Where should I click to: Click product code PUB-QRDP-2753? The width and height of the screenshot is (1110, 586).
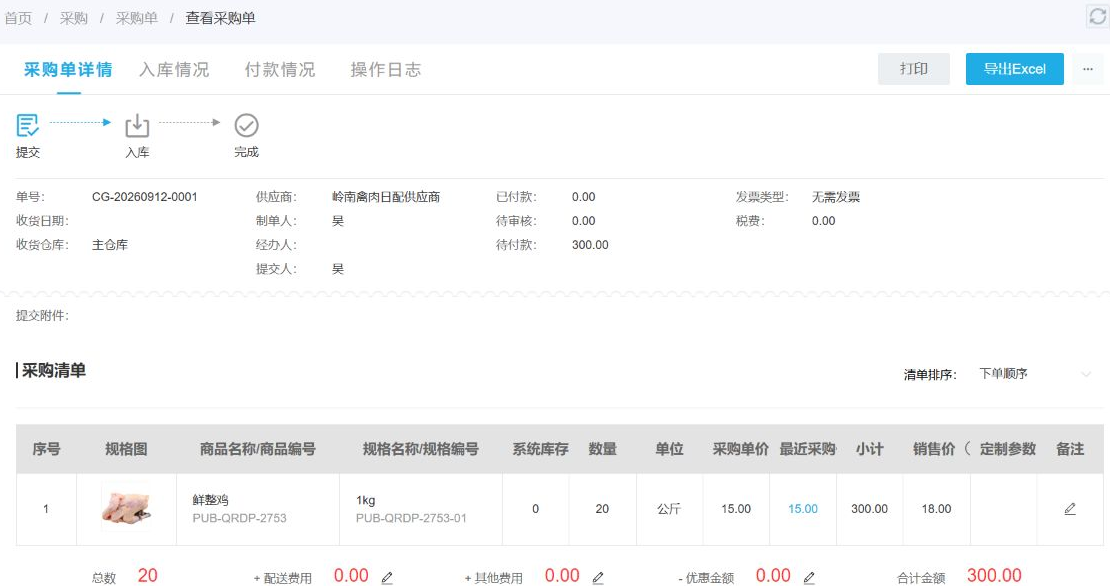239,518
